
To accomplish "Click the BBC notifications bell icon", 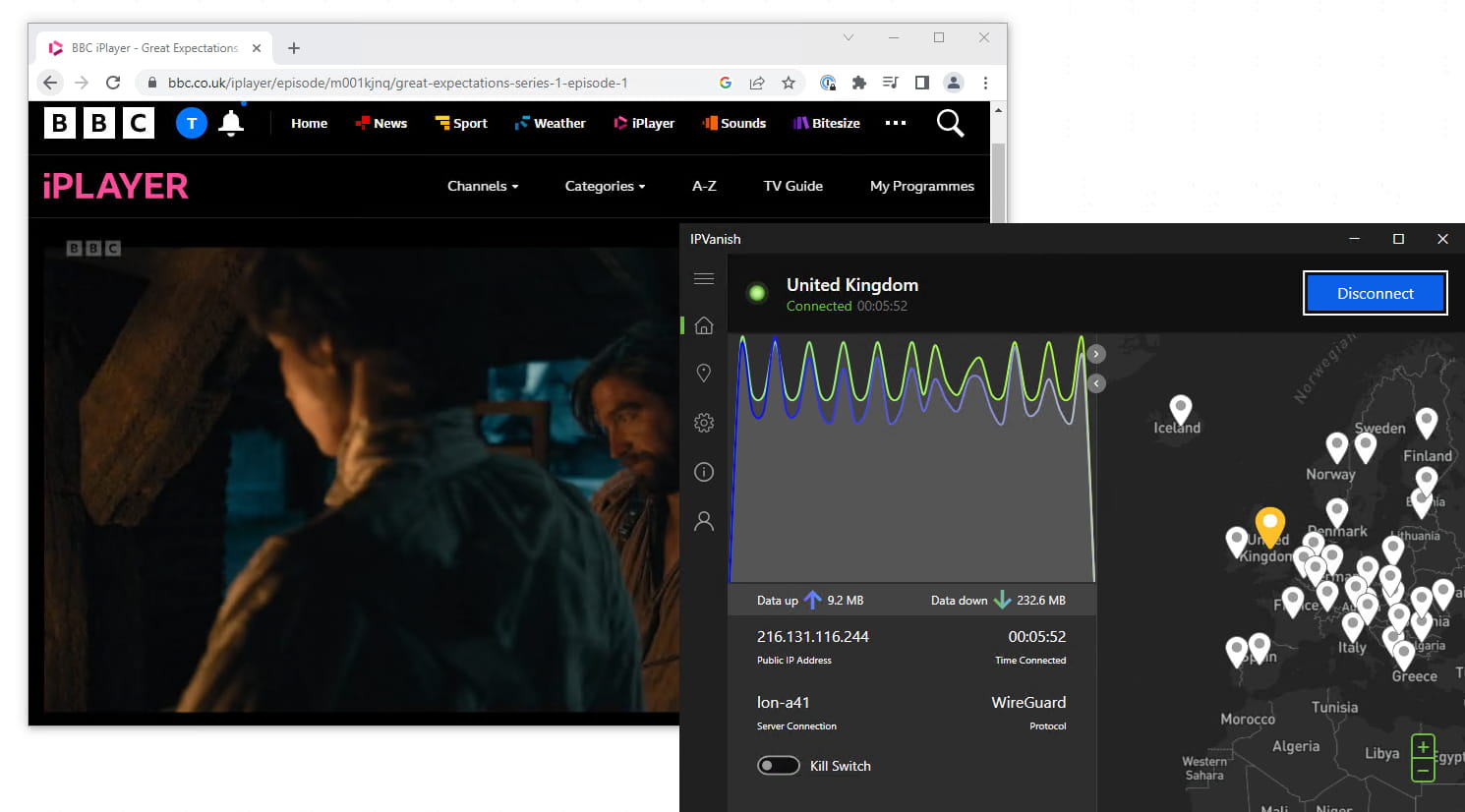I will tap(231, 123).
